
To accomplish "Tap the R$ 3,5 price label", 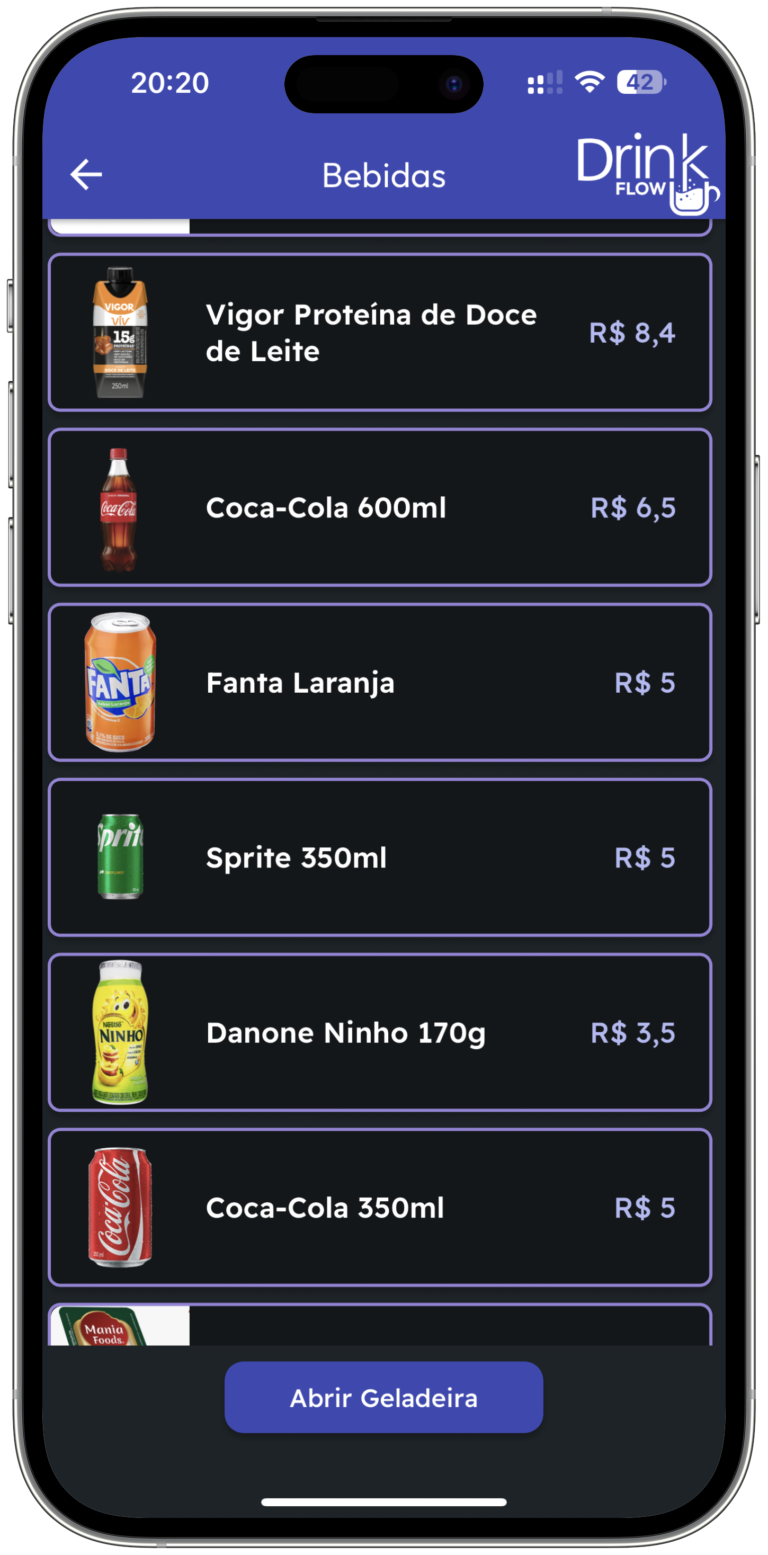I will pos(633,1033).
